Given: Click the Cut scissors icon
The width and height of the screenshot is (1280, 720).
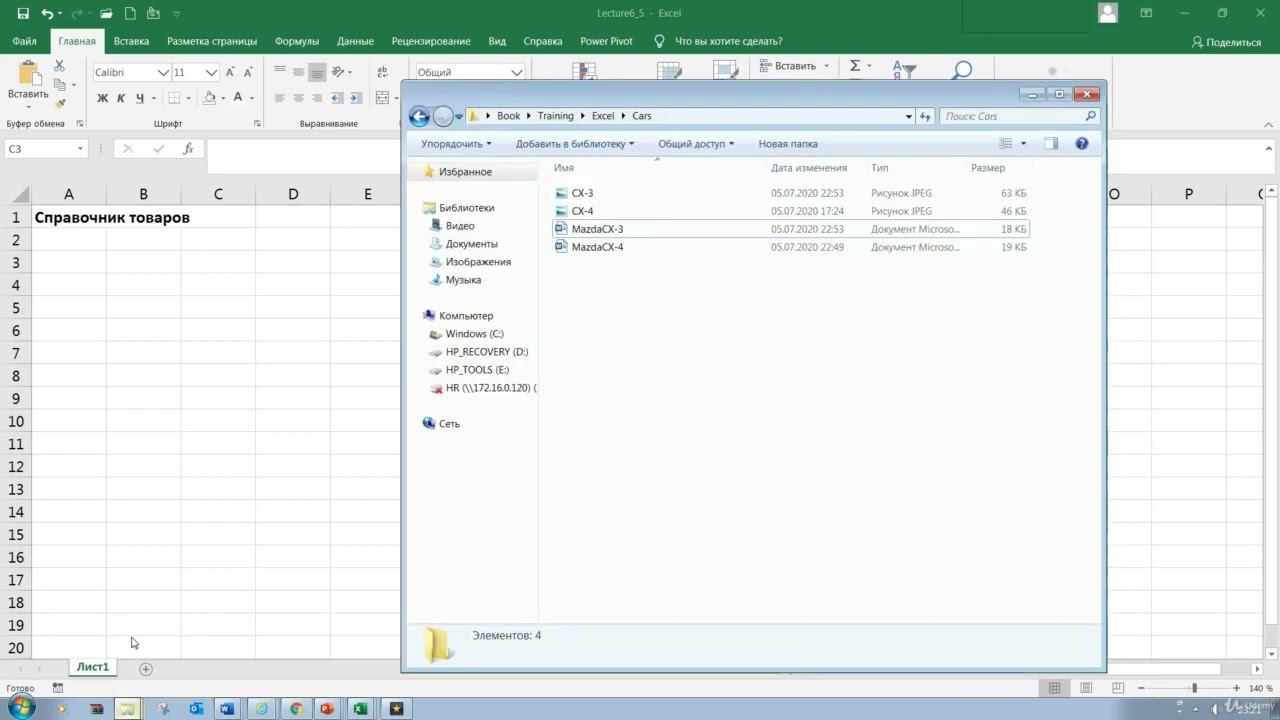Looking at the screenshot, I should (x=59, y=66).
